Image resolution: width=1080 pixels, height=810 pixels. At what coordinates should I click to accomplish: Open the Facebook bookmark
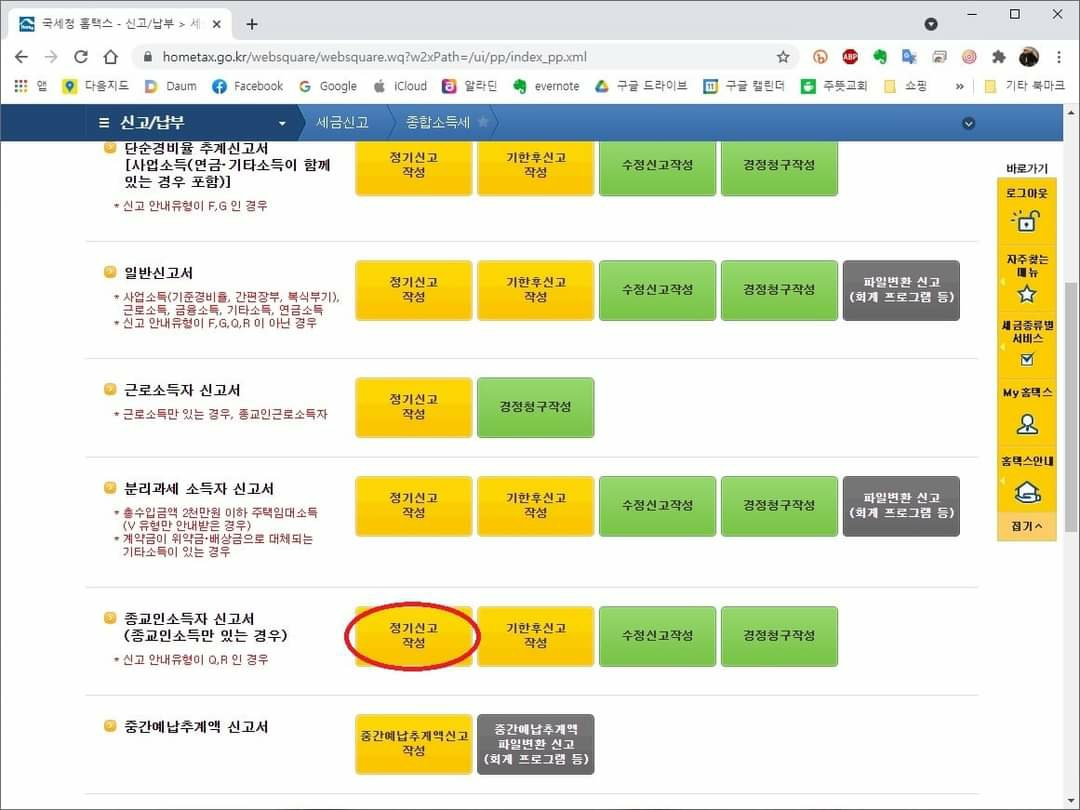(247, 86)
